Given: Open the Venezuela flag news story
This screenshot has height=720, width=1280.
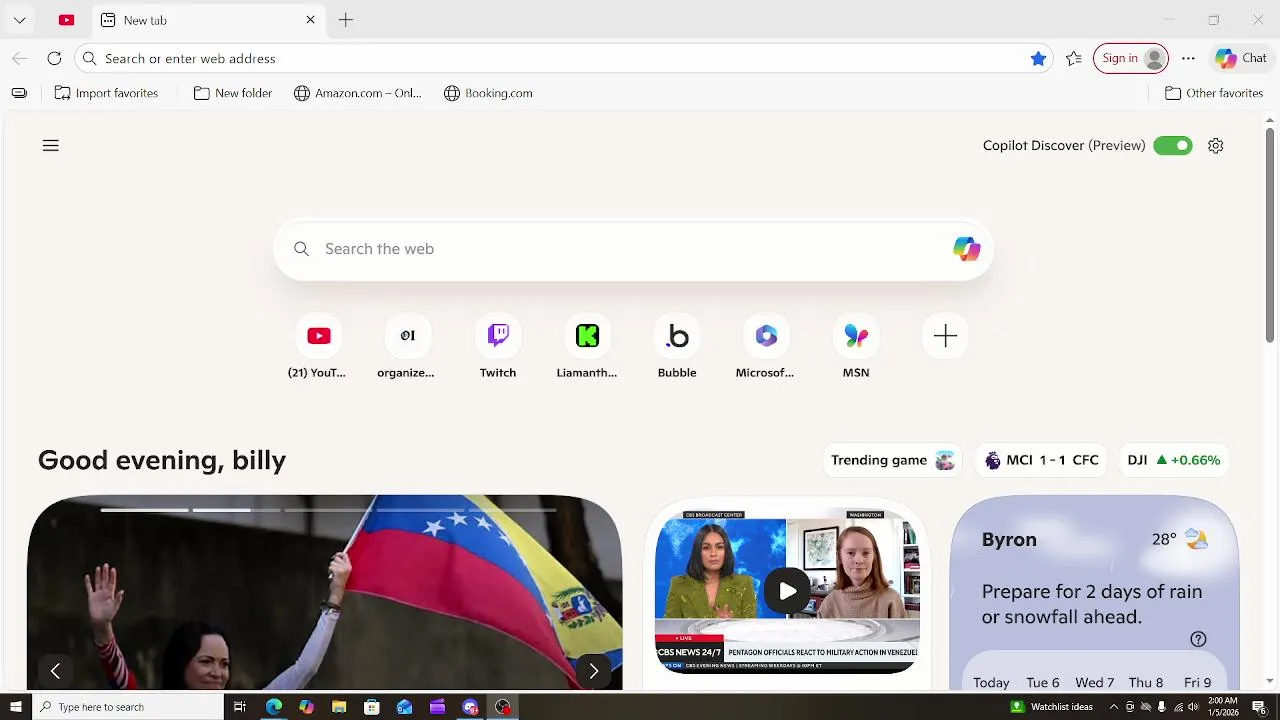Looking at the screenshot, I should click(x=325, y=592).
